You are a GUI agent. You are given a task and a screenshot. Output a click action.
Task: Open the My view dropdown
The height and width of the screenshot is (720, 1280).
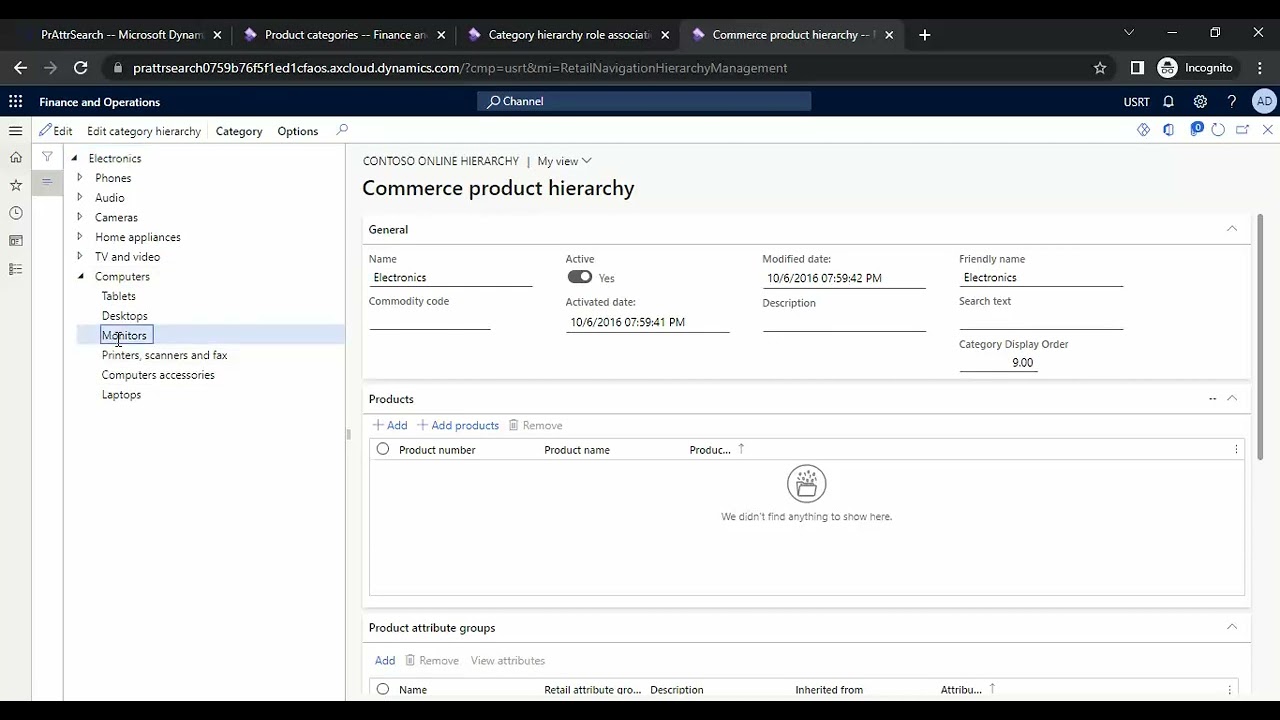(564, 161)
